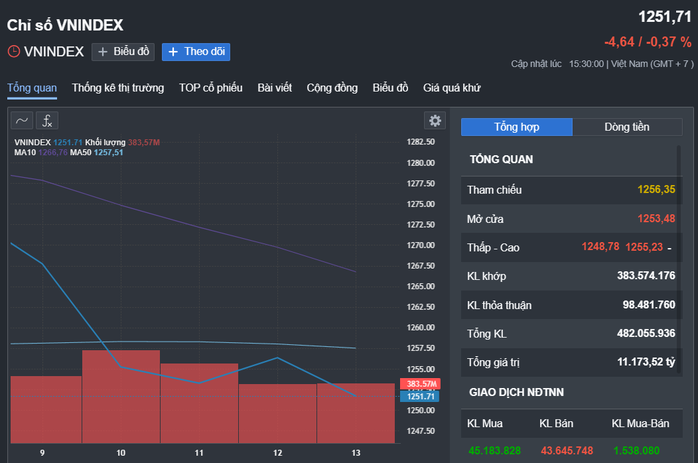Click the Chỉ số VNINDEX title
This screenshot has width=698, height=463.
pos(65,25)
